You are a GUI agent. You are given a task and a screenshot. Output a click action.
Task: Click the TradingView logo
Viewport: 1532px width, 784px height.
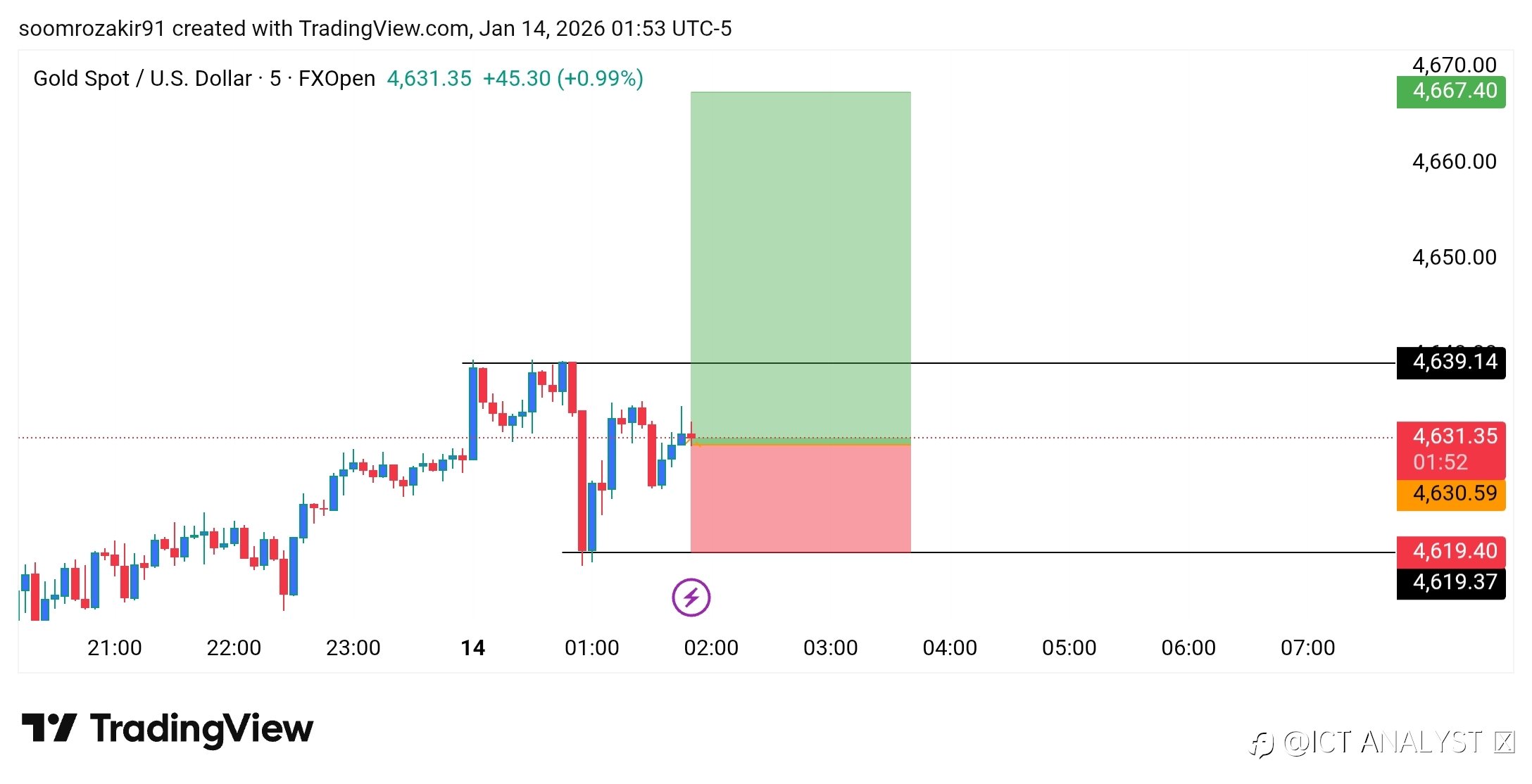[x=168, y=728]
